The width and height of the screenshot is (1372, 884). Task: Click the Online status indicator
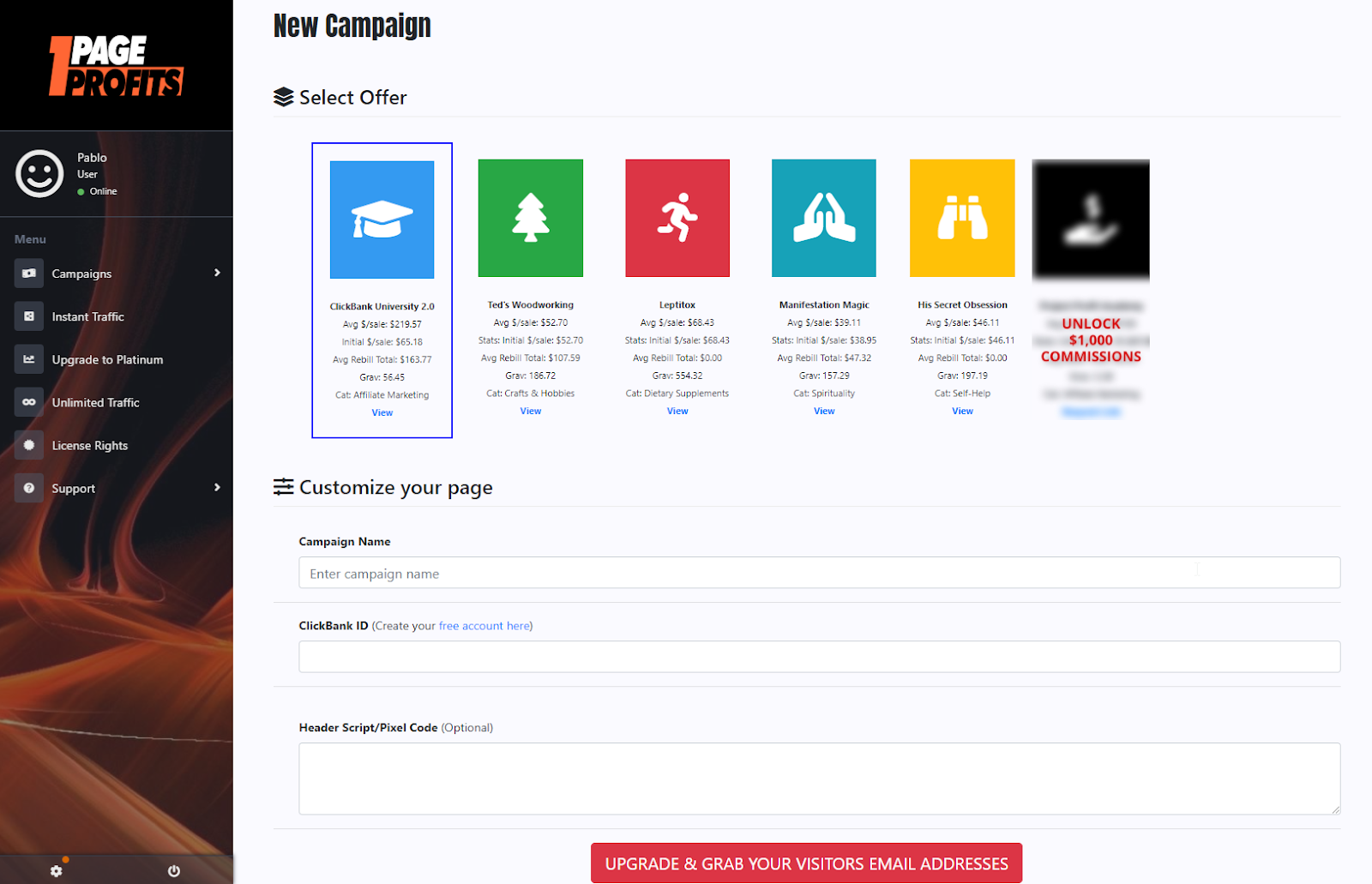tap(98, 191)
